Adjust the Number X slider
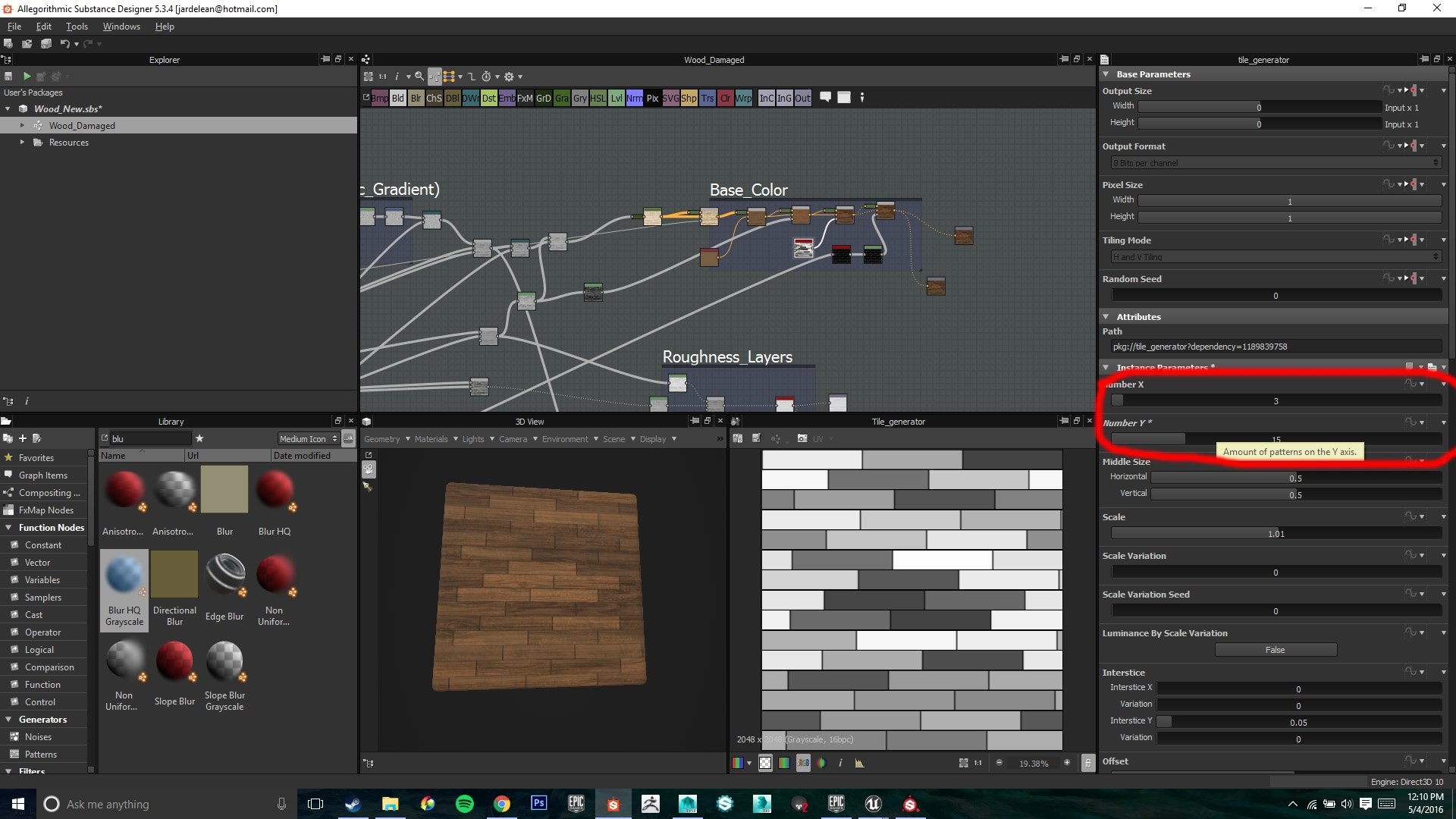Image resolution: width=1456 pixels, height=819 pixels. 1276,400
